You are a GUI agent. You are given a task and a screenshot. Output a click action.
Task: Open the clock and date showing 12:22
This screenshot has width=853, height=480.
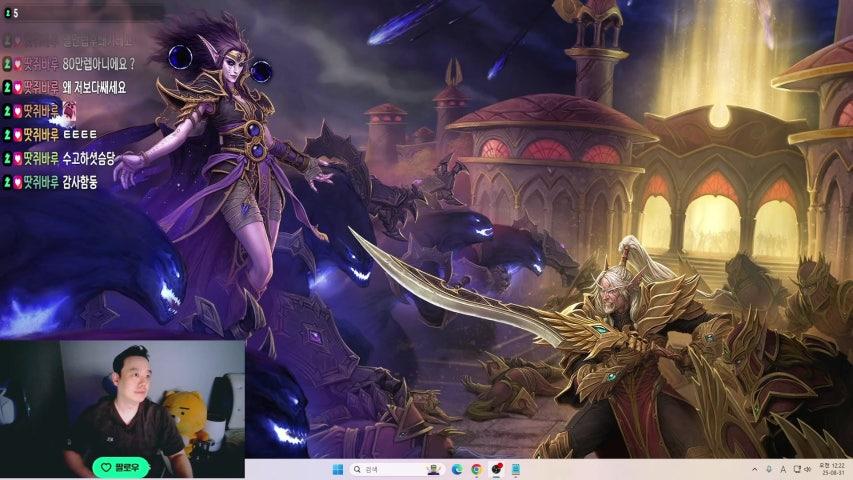tap(832, 469)
